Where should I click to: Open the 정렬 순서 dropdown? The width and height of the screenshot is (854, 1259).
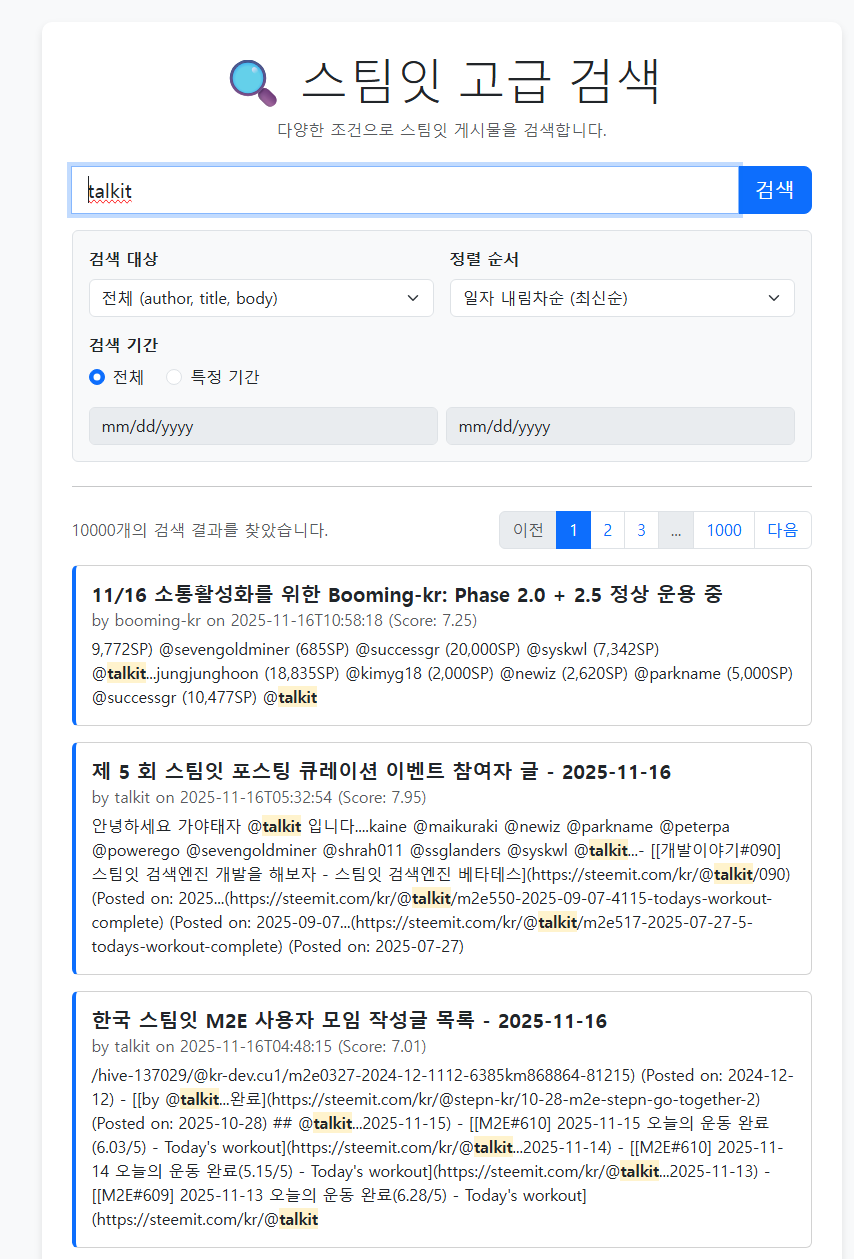(x=622, y=298)
